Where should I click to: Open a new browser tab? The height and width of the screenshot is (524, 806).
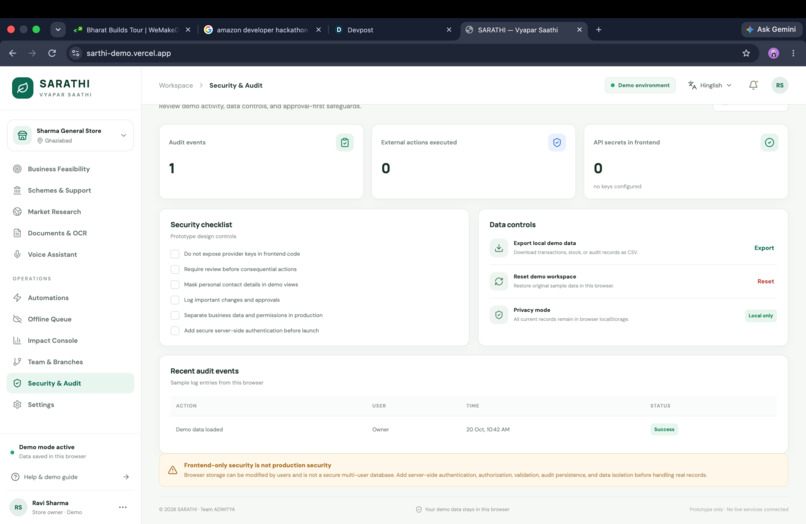point(598,30)
